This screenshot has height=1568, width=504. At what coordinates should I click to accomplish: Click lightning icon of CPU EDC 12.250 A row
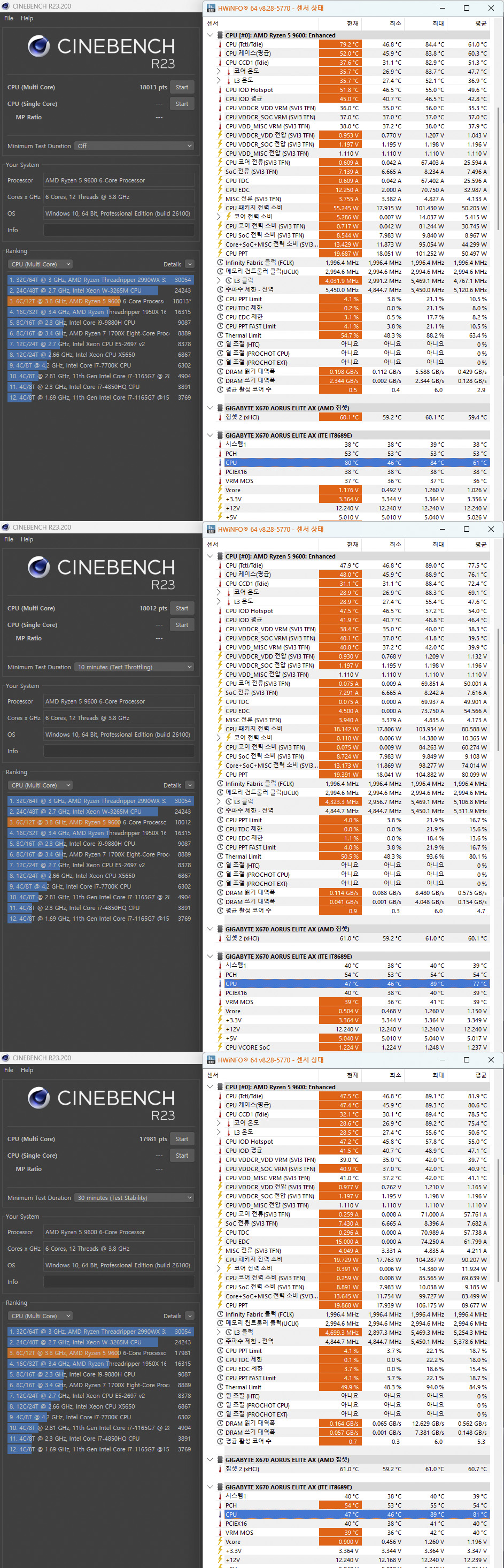point(220,189)
